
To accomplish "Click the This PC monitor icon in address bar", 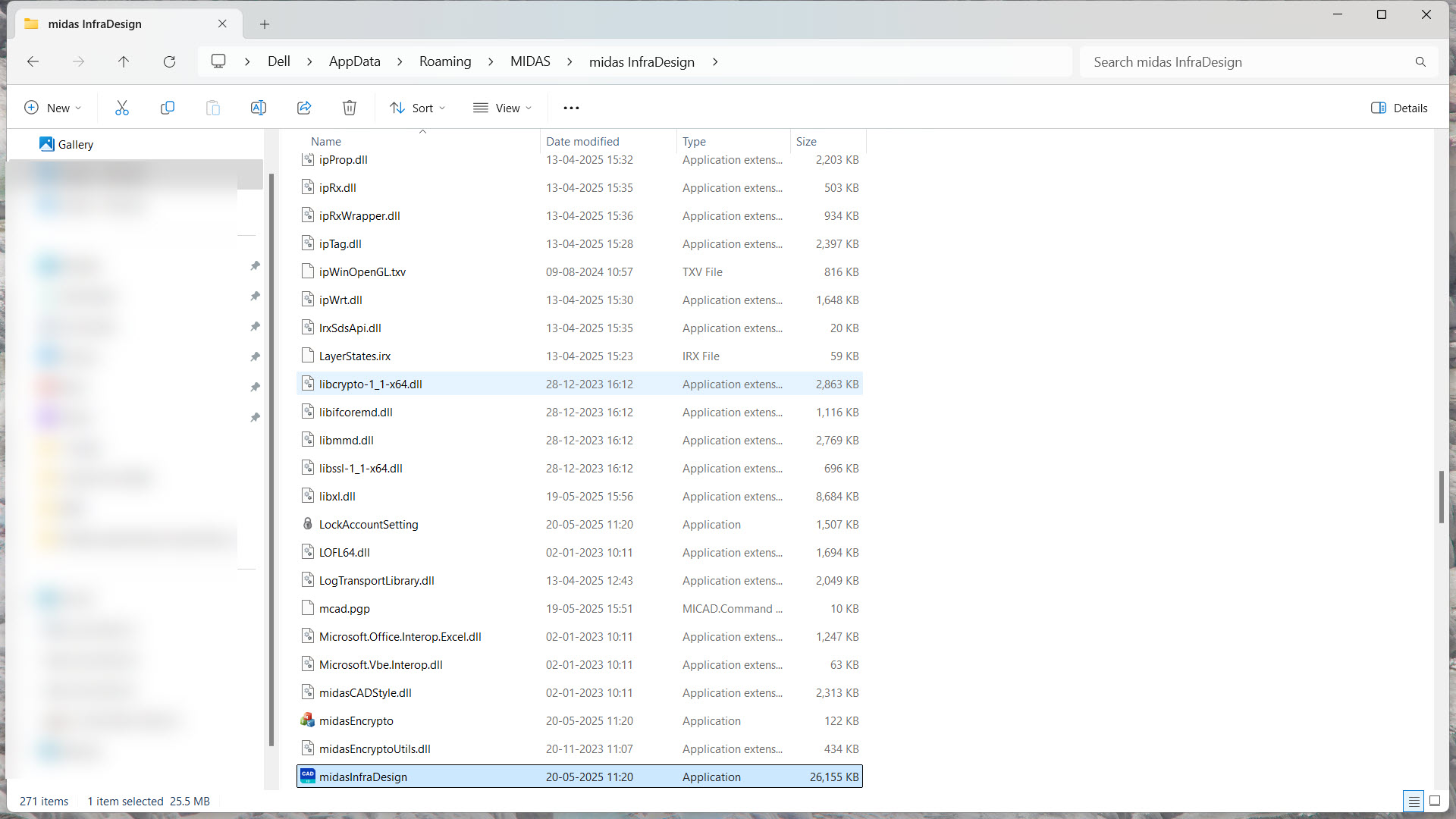I will coord(218,61).
